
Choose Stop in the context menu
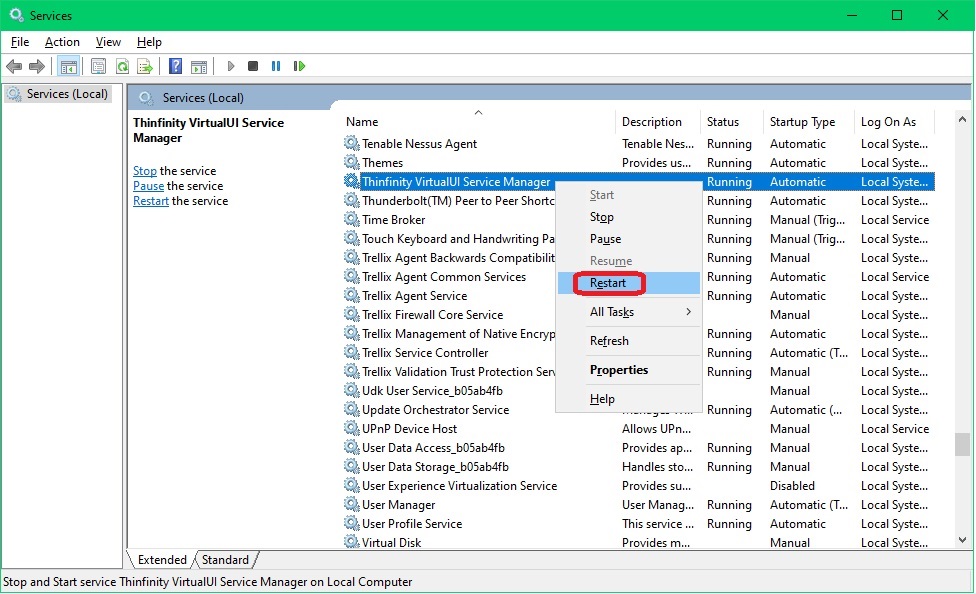(x=629, y=217)
